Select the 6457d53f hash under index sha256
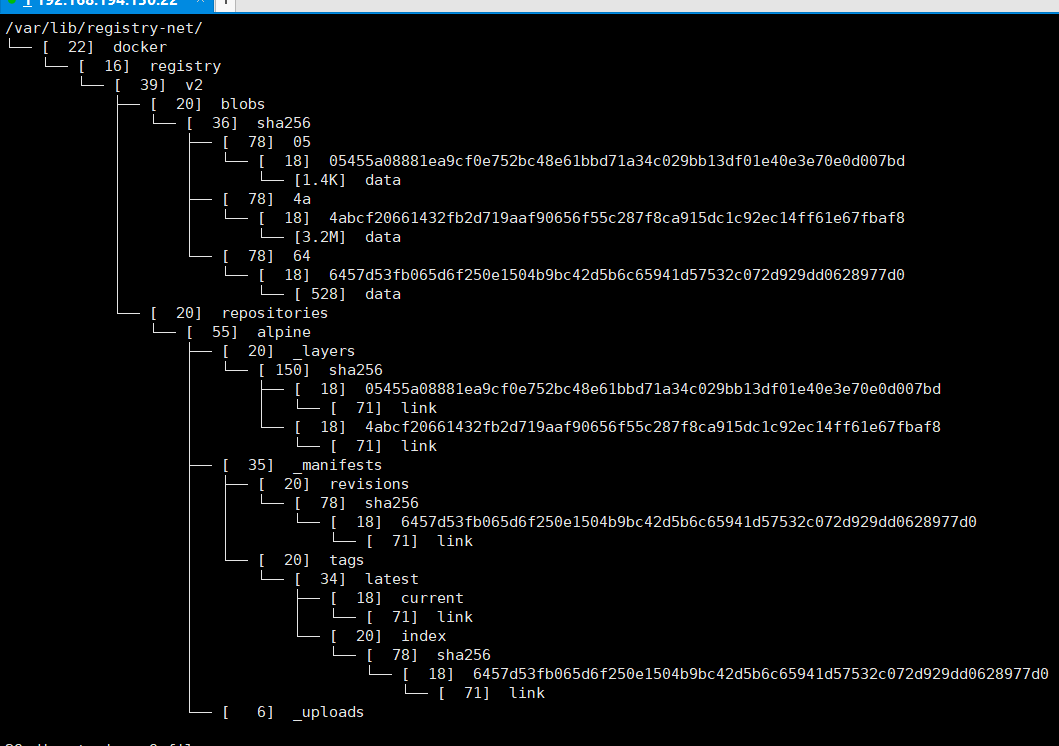The height and width of the screenshot is (746, 1059). (761, 674)
